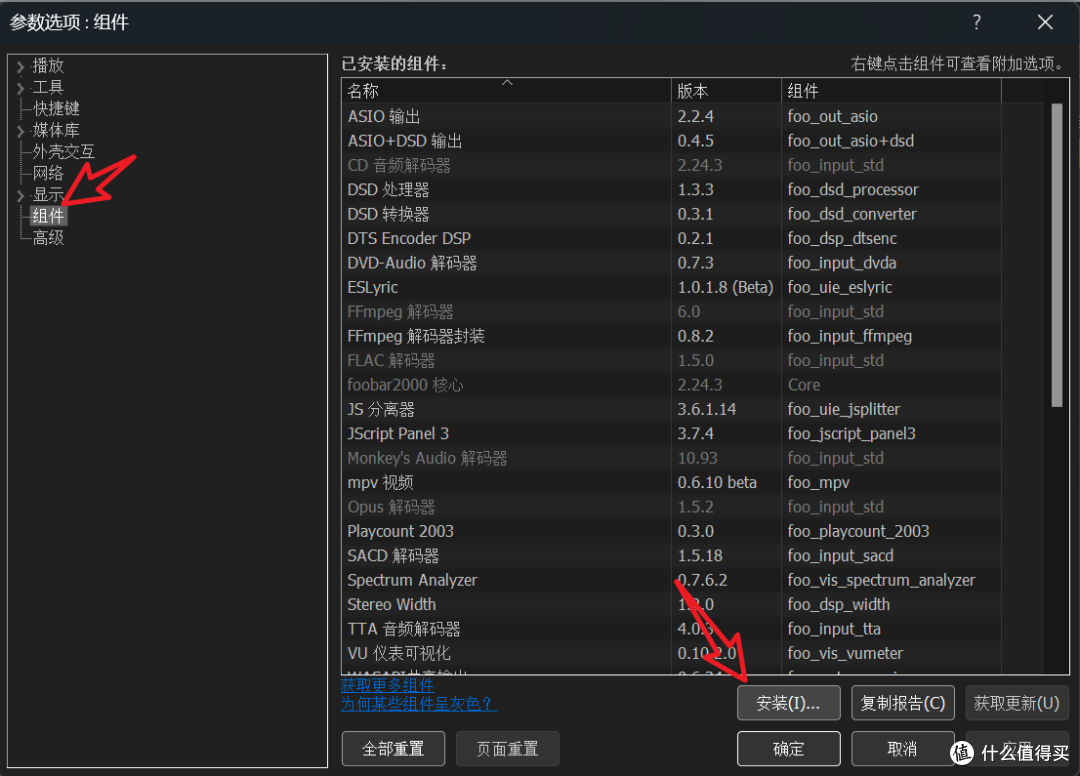Select 外壳交互 in the preferences tree

[x=63, y=151]
